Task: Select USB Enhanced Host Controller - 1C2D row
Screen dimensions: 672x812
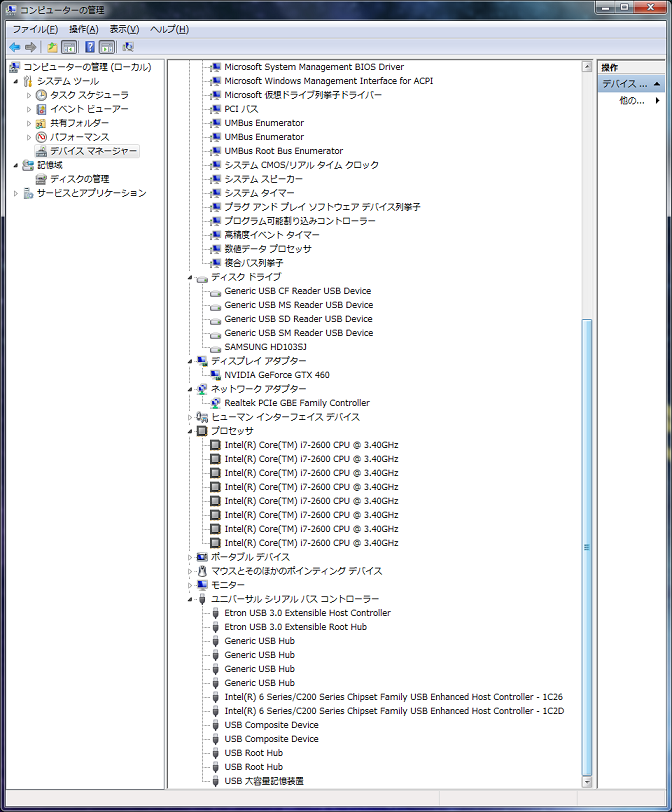Action: (394, 710)
